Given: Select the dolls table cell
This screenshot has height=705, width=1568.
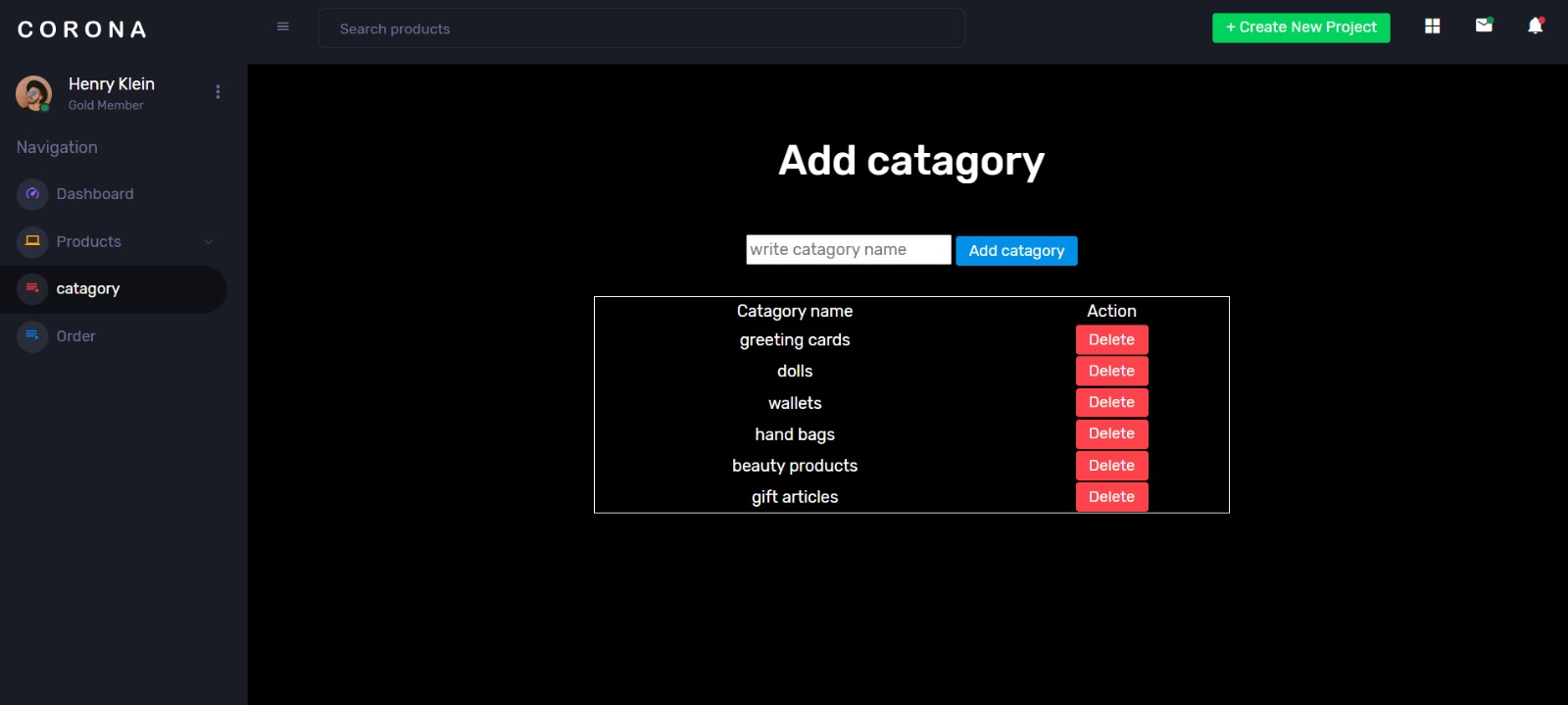Looking at the screenshot, I should (795, 371).
